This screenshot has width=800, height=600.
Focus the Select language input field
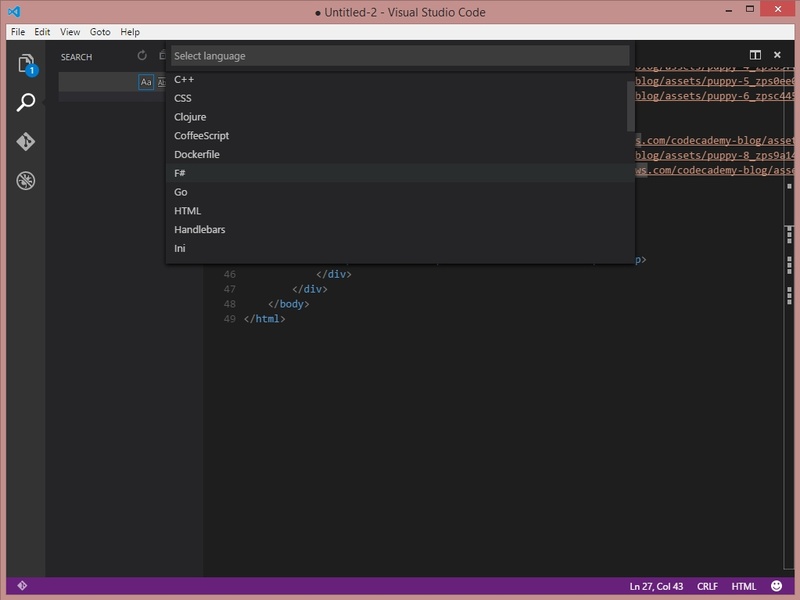tap(400, 56)
